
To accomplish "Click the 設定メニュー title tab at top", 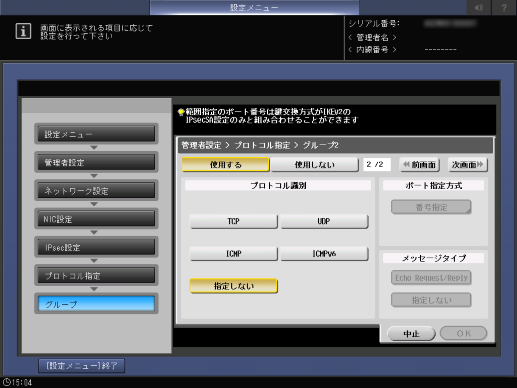I will pos(254,7).
